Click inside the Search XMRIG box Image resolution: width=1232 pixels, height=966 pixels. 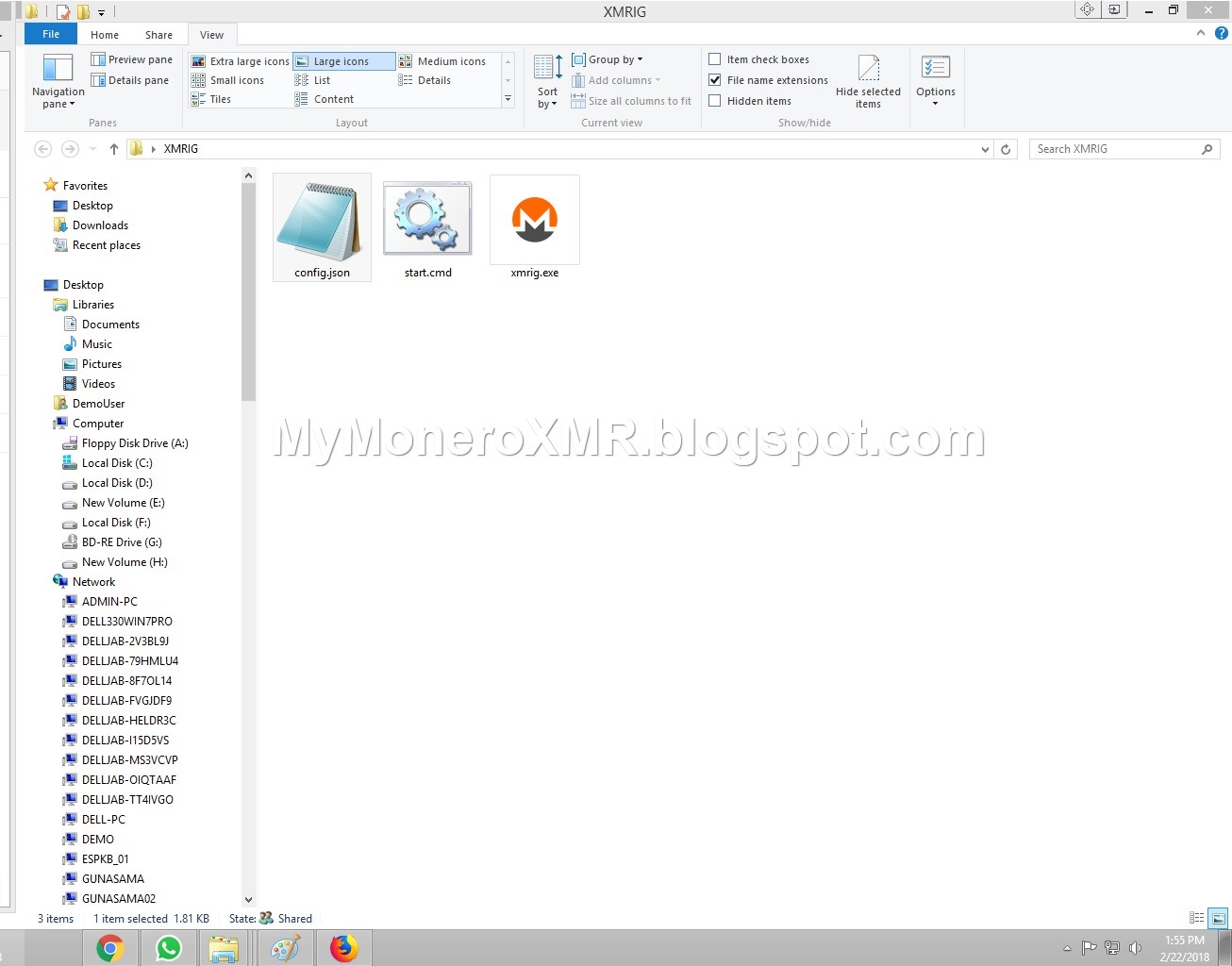coord(1113,148)
